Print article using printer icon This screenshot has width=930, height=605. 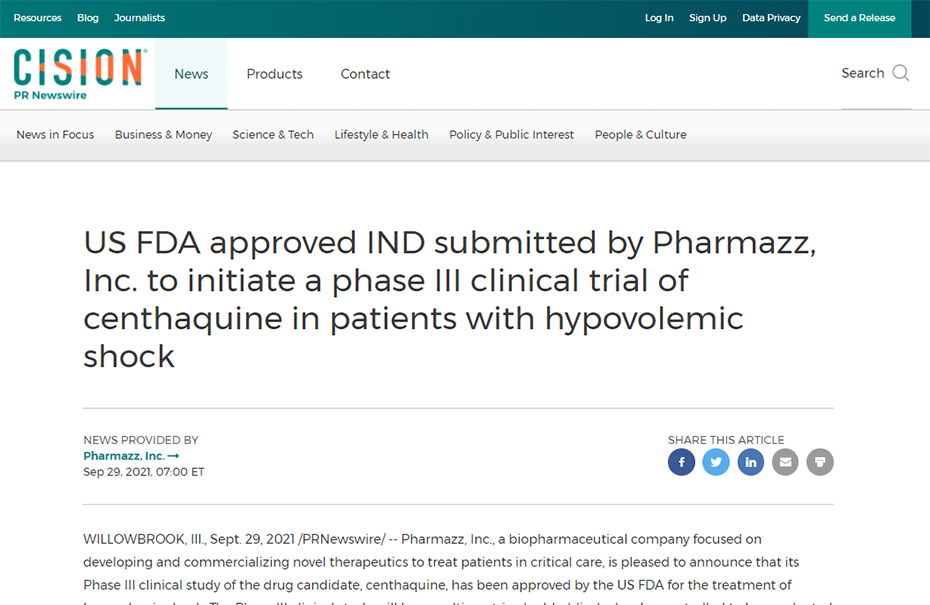point(820,462)
